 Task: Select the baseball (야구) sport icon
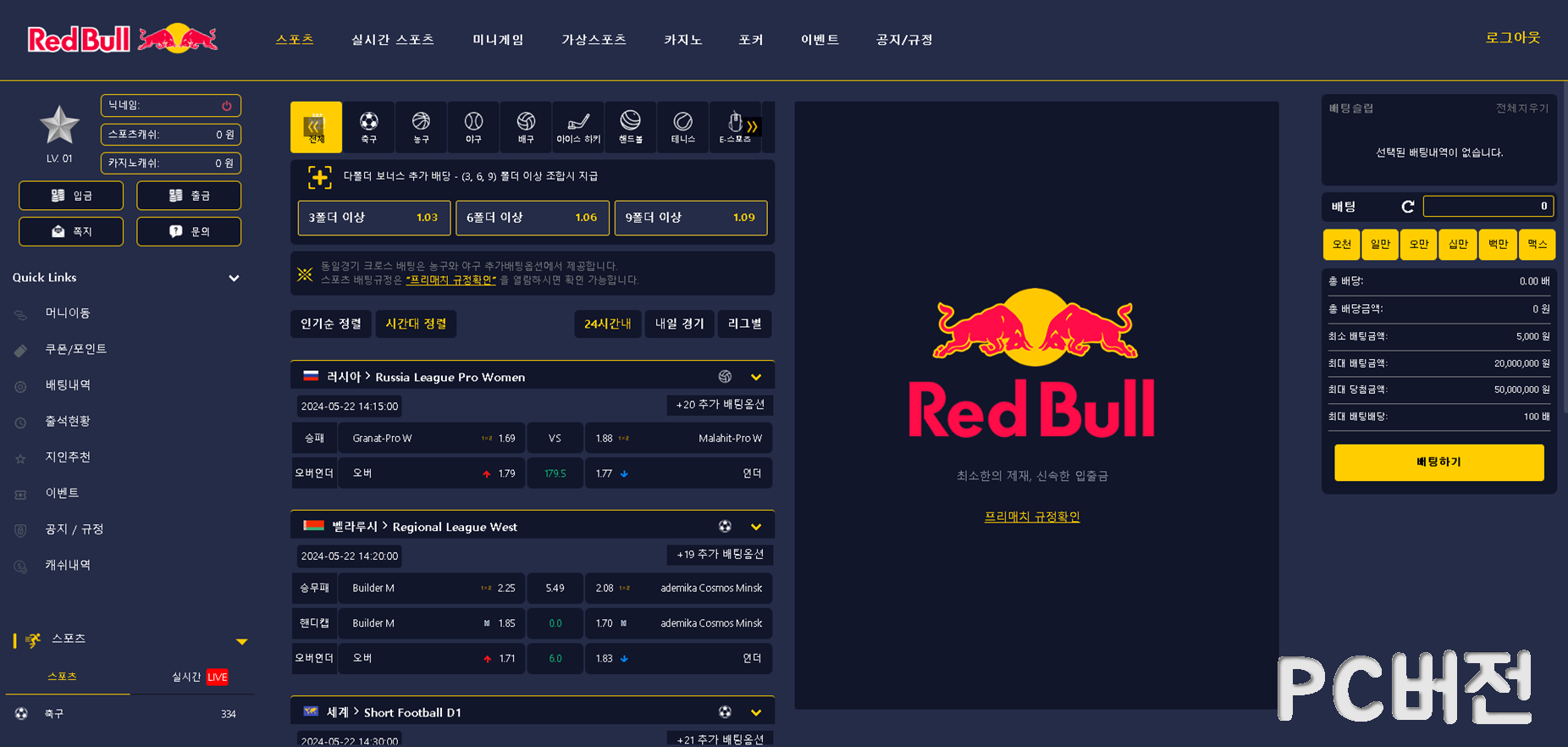(x=473, y=127)
